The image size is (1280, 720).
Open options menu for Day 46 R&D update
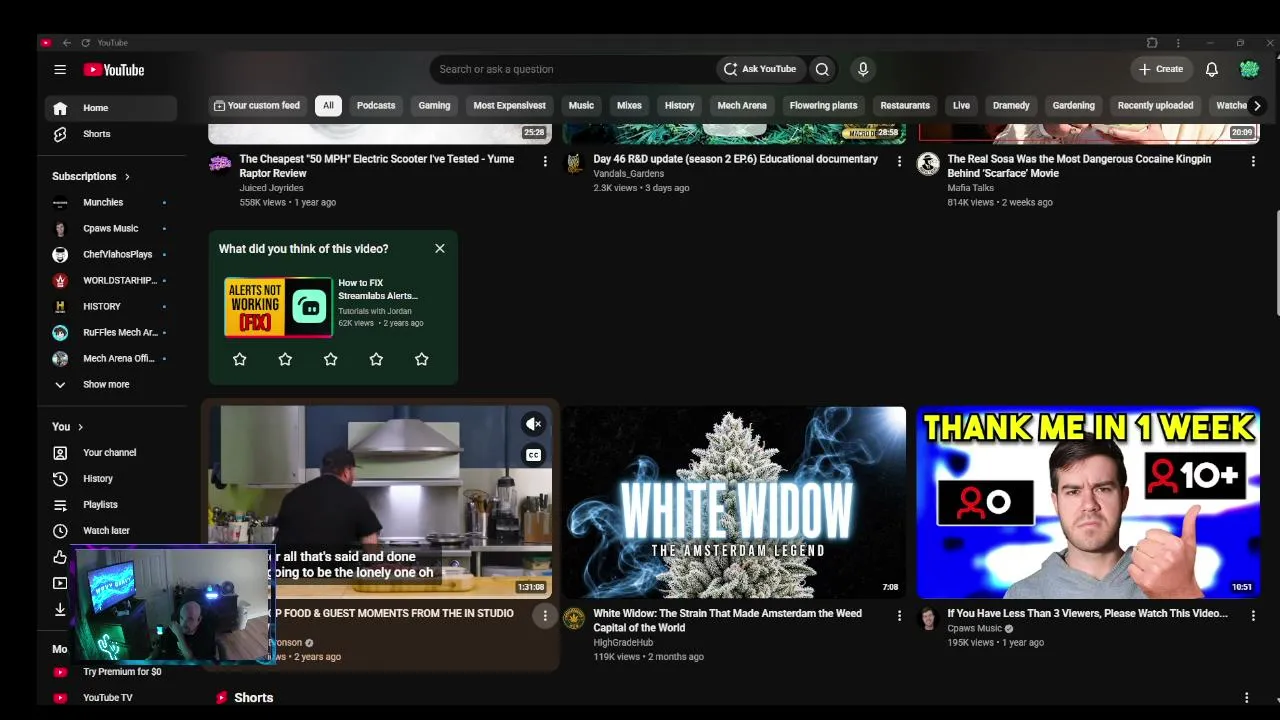[x=899, y=161]
